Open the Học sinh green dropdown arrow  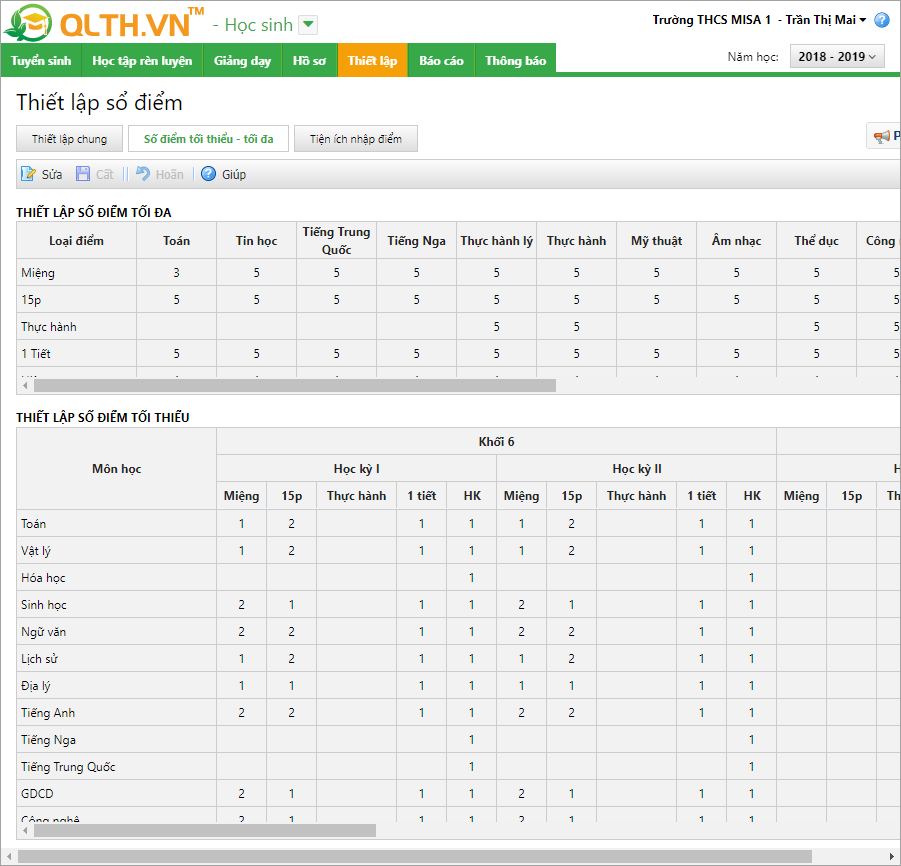(x=309, y=25)
